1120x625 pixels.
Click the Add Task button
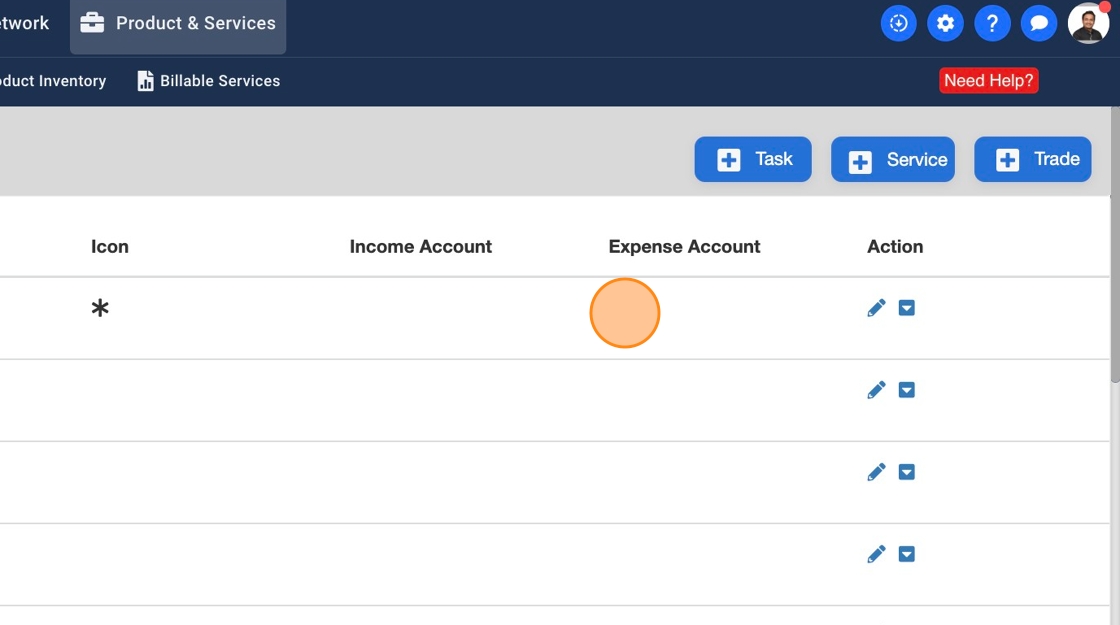coord(753,159)
